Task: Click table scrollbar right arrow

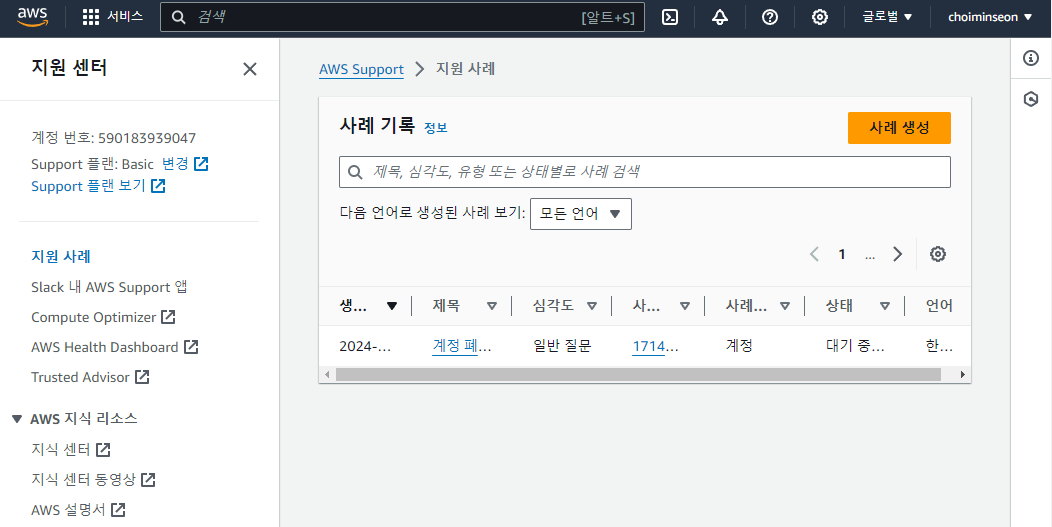Action: 963,375
